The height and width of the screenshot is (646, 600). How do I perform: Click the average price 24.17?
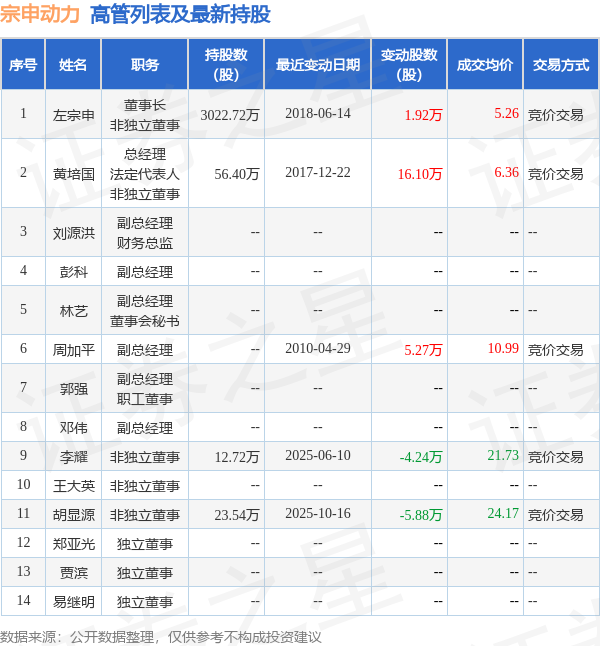503,513
